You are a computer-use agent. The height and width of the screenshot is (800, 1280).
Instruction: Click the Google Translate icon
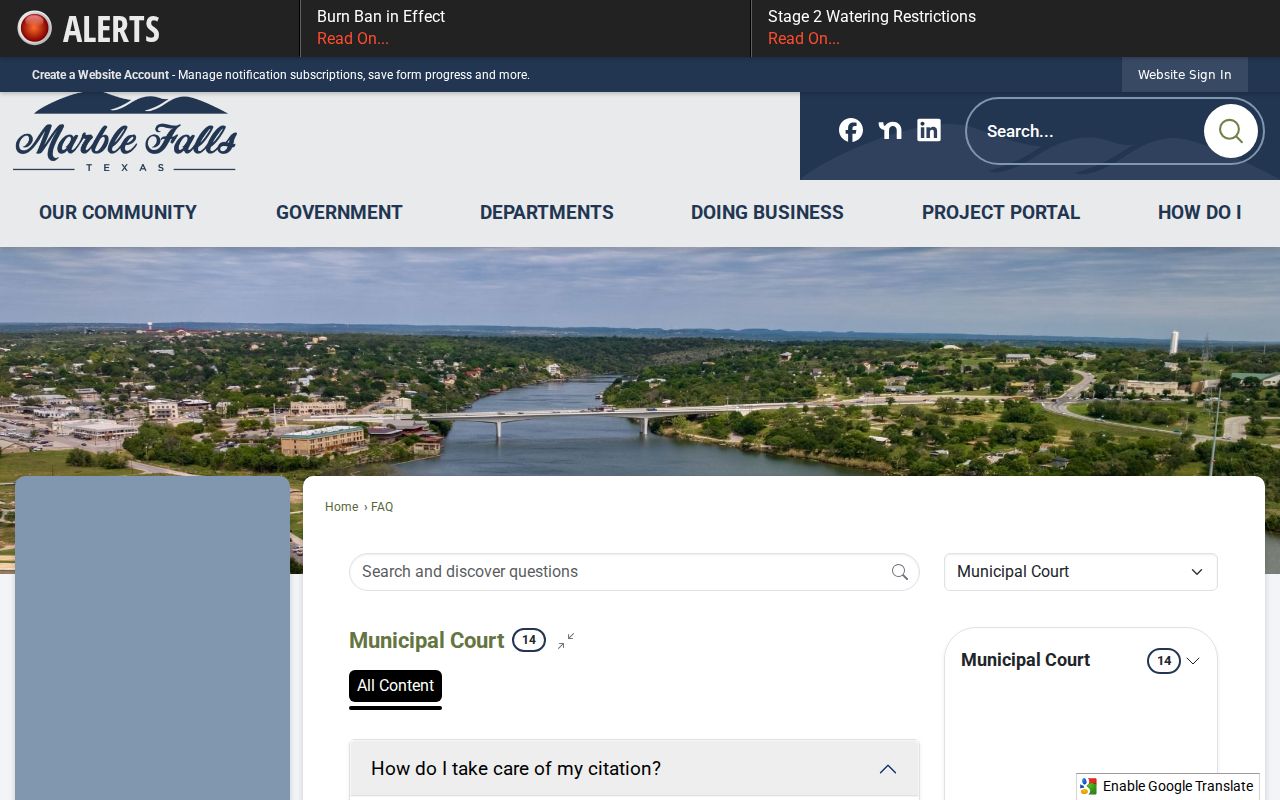(x=1089, y=786)
